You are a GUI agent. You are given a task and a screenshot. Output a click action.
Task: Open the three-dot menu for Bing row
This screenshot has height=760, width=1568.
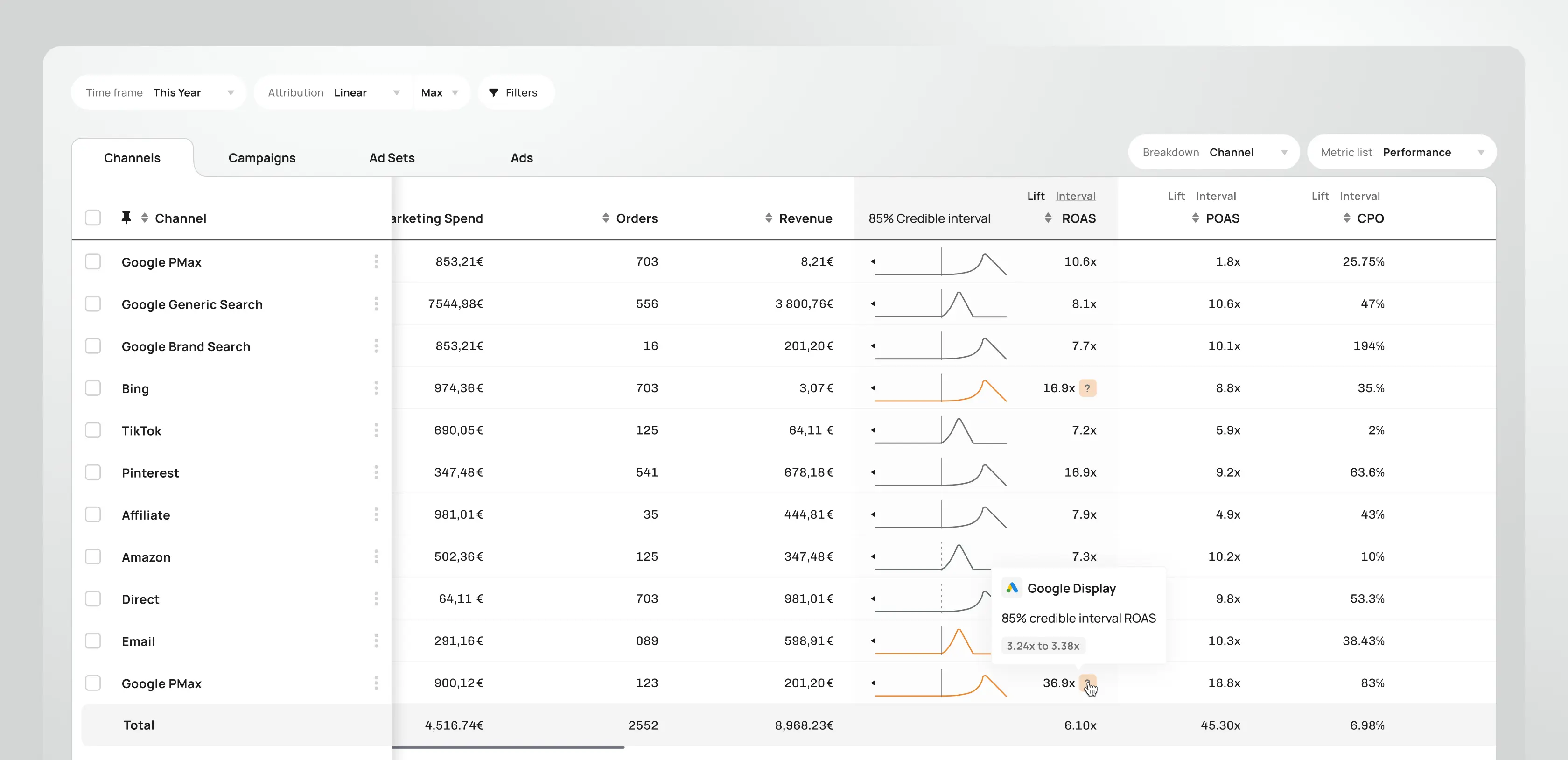[376, 388]
